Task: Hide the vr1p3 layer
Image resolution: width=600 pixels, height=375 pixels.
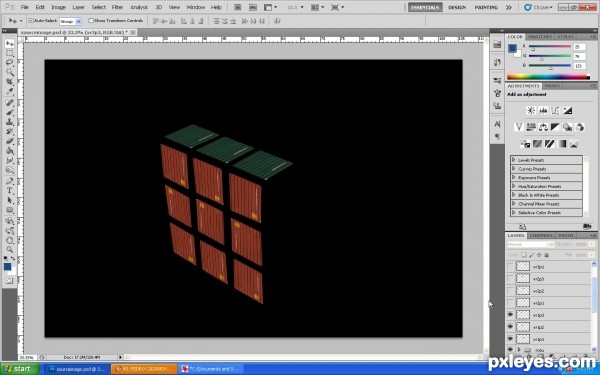Action: click(x=510, y=315)
